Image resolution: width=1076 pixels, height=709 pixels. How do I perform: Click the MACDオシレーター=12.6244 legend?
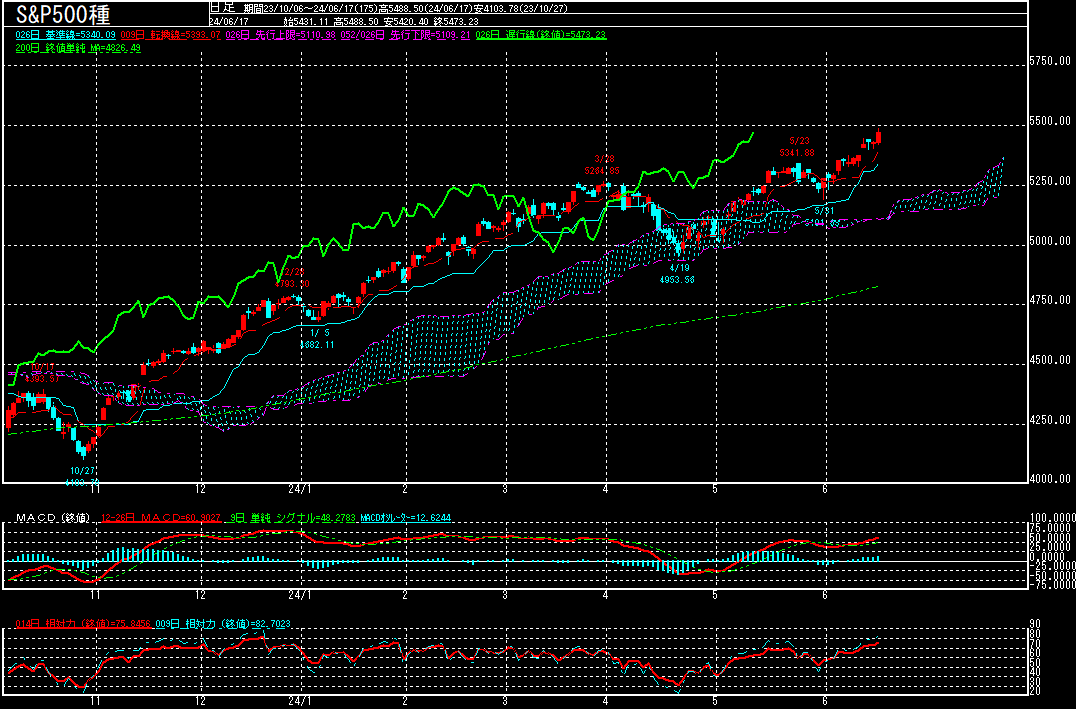tap(405, 518)
